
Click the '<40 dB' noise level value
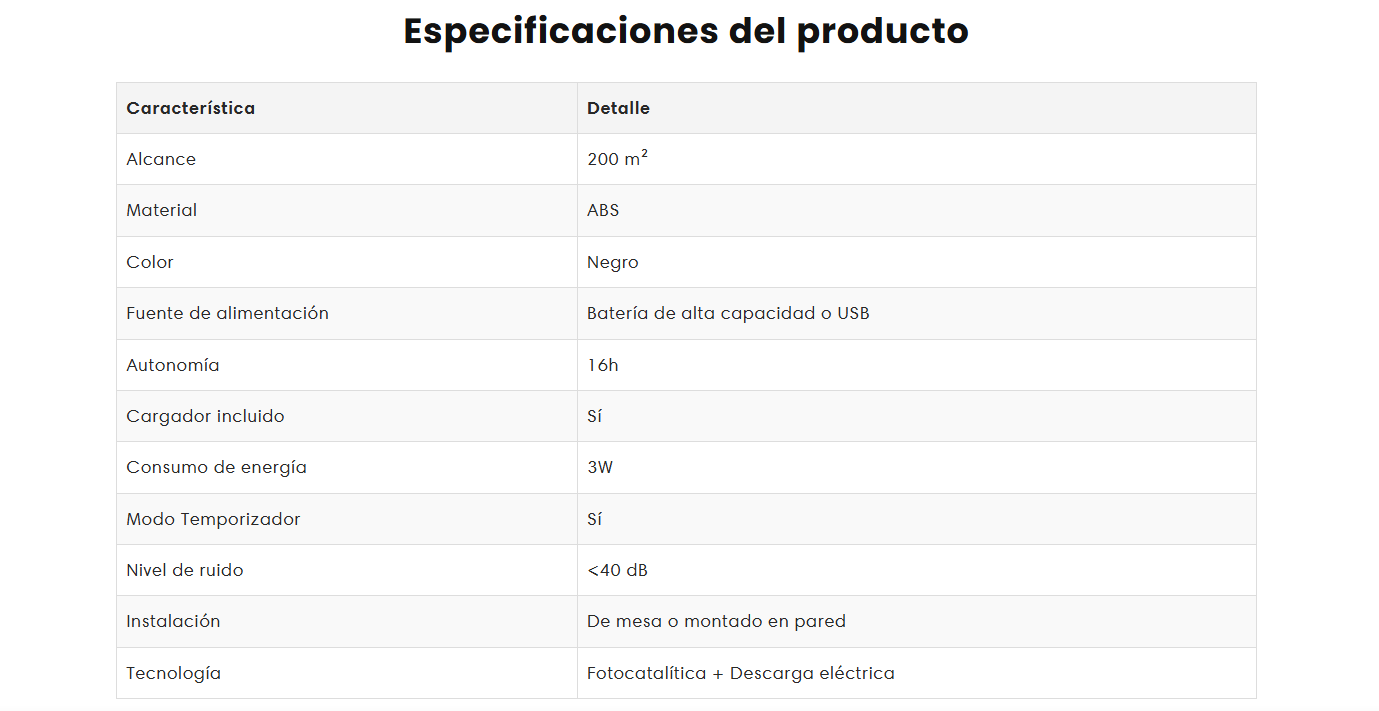[x=617, y=570]
